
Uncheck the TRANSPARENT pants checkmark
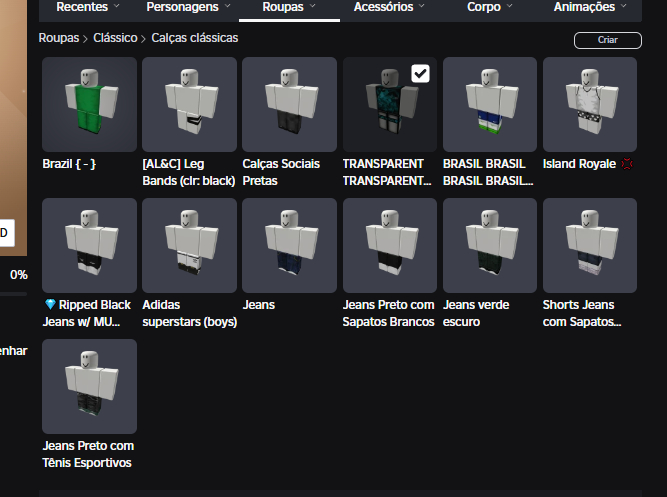pos(420,74)
